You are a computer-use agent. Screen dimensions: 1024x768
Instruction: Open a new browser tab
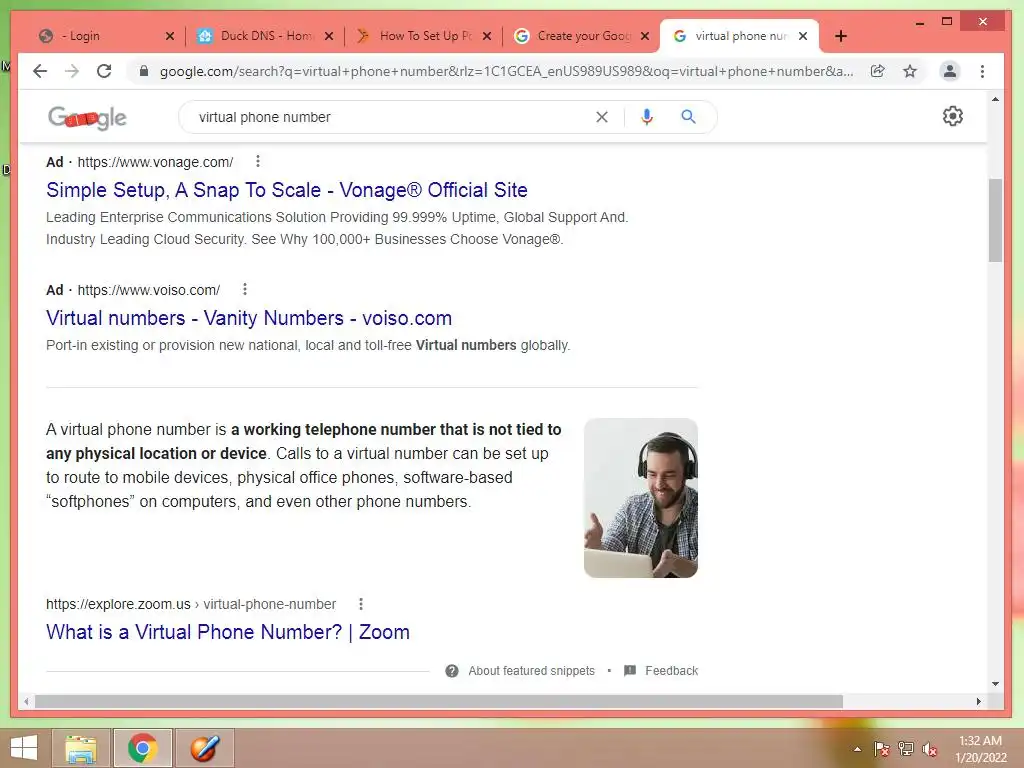(841, 36)
